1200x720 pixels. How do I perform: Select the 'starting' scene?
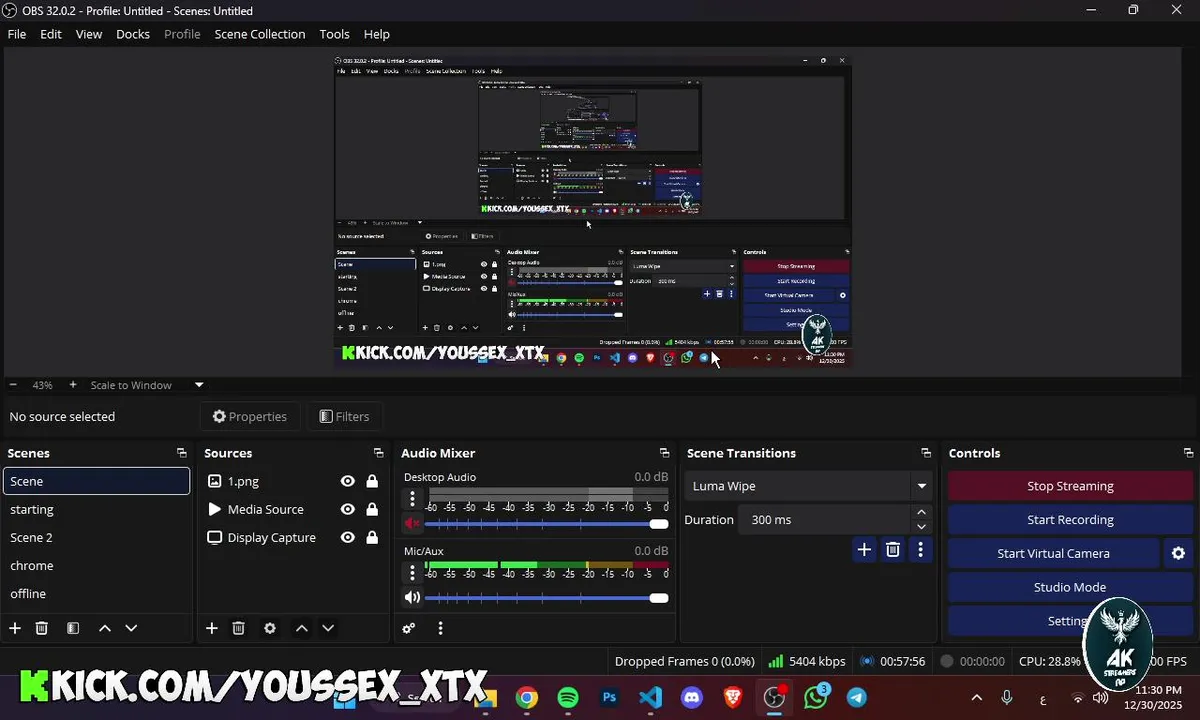96,509
